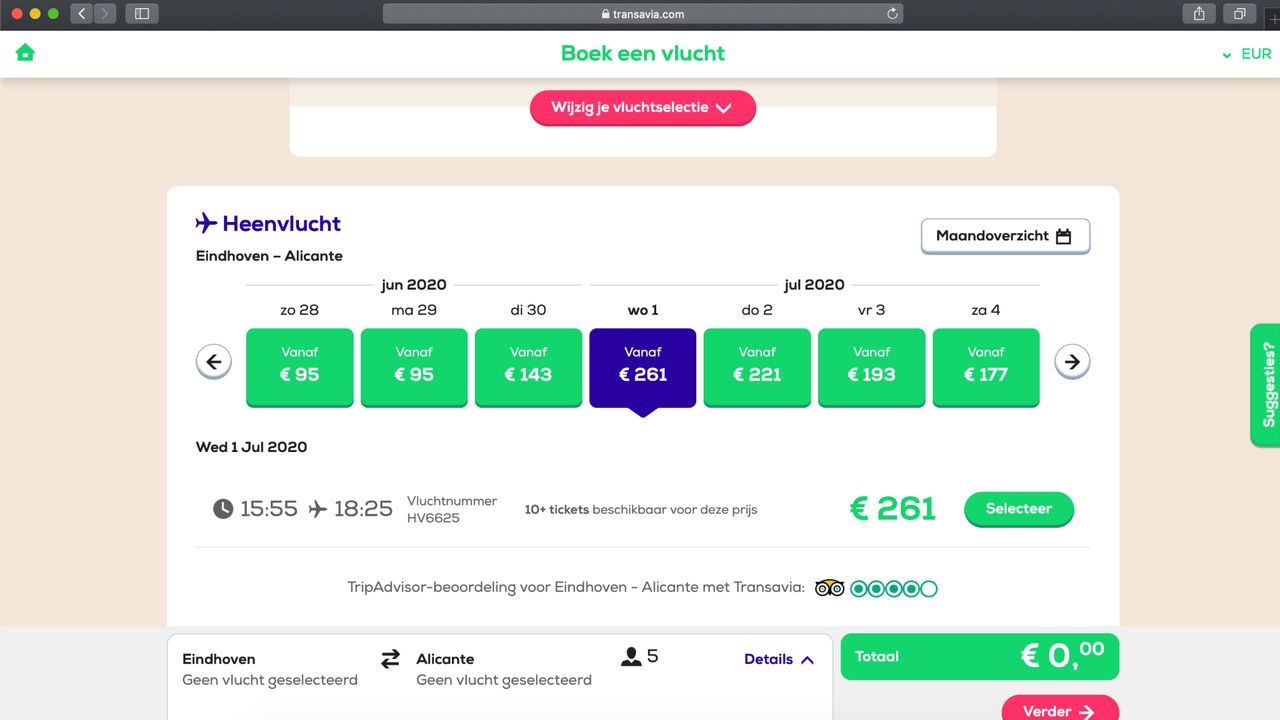This screenshot has width=1280, height=720.
Task: Open the Wijzig je vluchtselectie dropdown
Action: pos(643,108)
